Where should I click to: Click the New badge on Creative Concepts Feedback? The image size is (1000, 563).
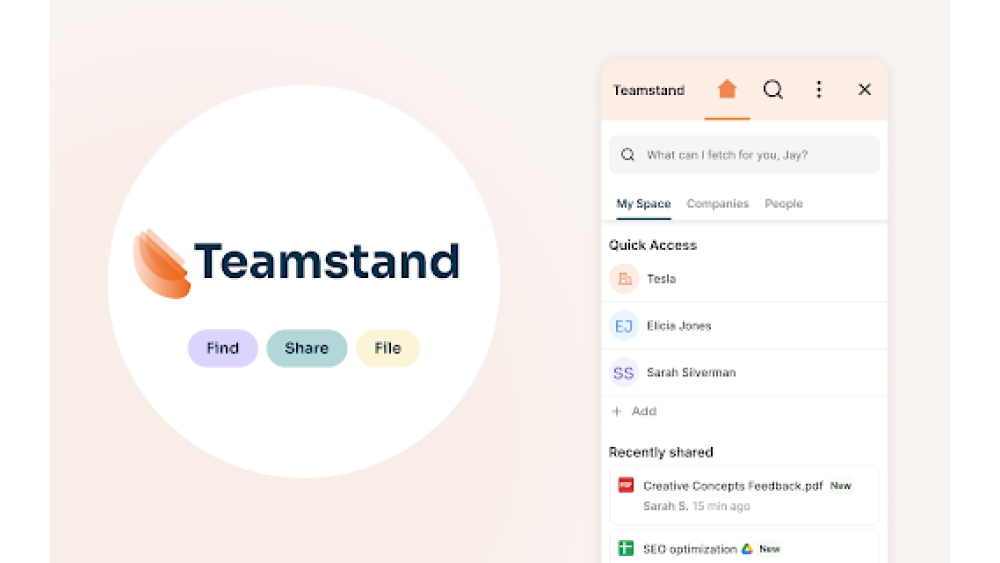point(841,486)
